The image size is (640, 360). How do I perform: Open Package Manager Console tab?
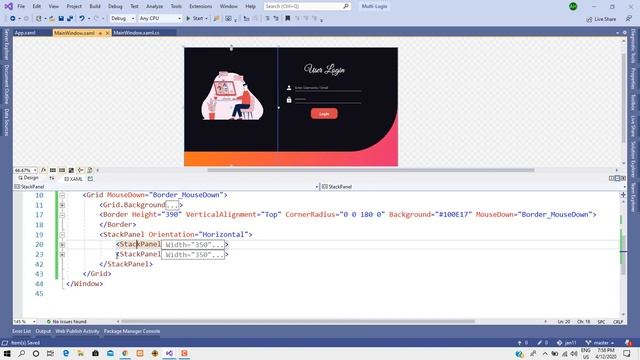pos(132,331)
